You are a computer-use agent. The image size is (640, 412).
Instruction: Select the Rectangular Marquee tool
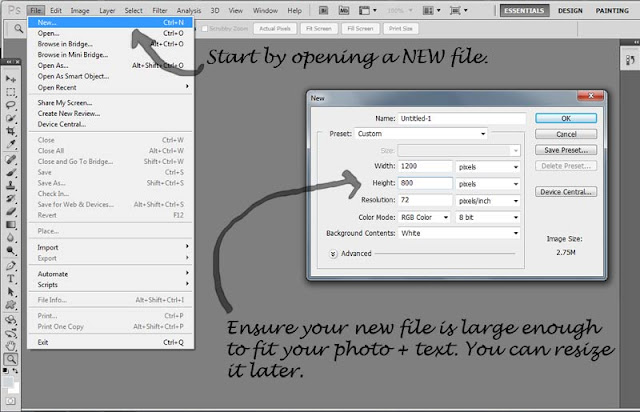coord(11,92)
